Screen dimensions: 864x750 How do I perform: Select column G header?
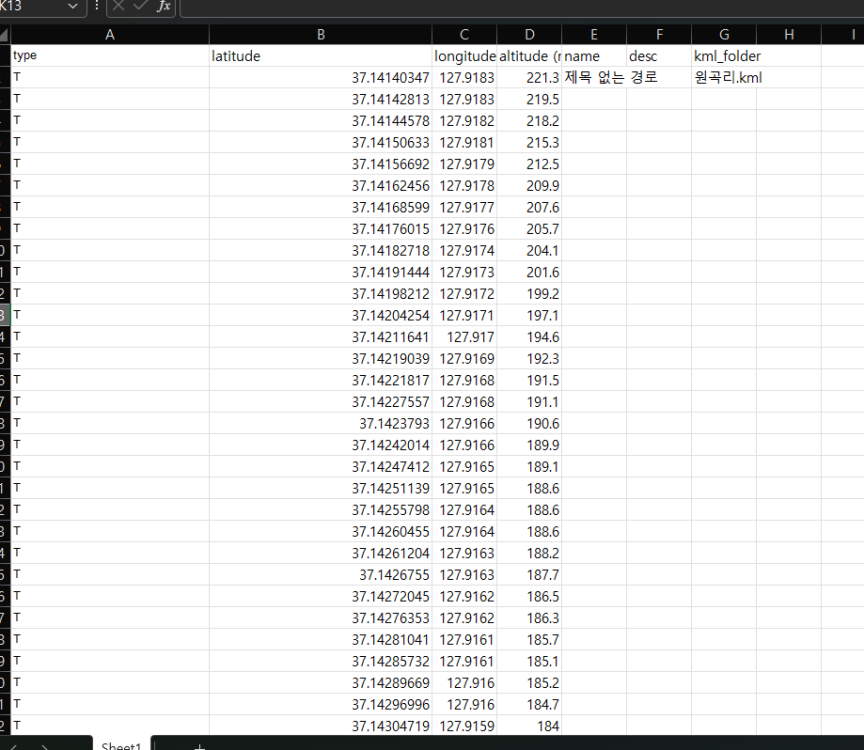(724, 35)
